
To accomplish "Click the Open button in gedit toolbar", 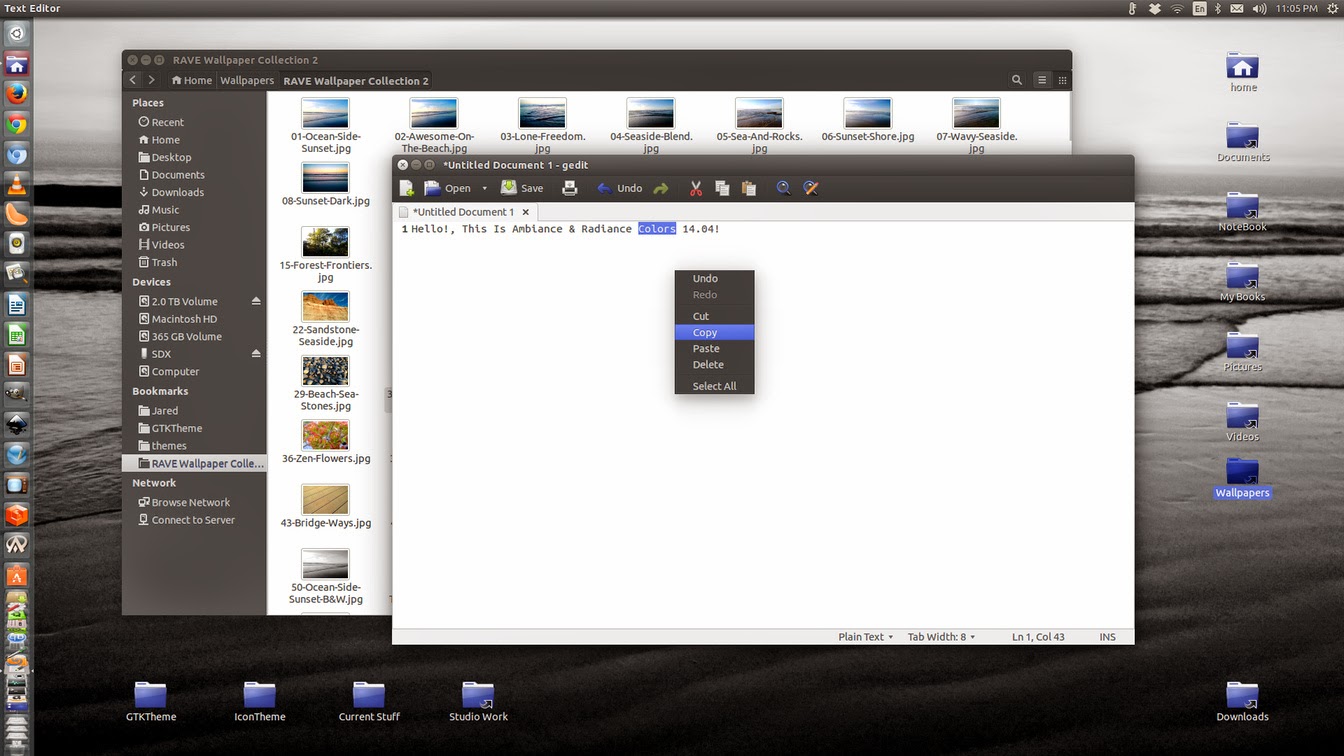I will click(x=447, y=188).
